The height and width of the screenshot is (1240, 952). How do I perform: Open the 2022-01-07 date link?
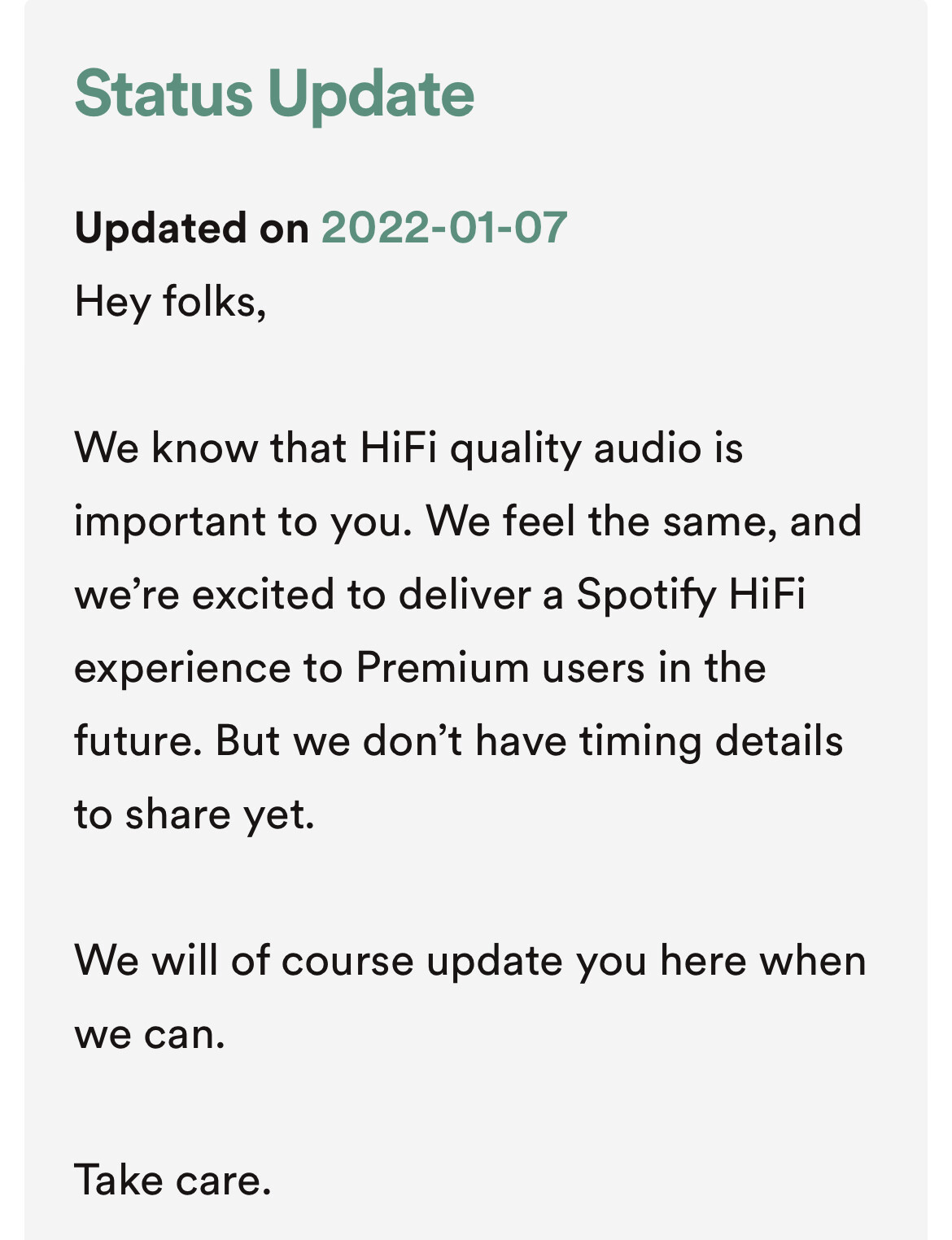[443, 227]
